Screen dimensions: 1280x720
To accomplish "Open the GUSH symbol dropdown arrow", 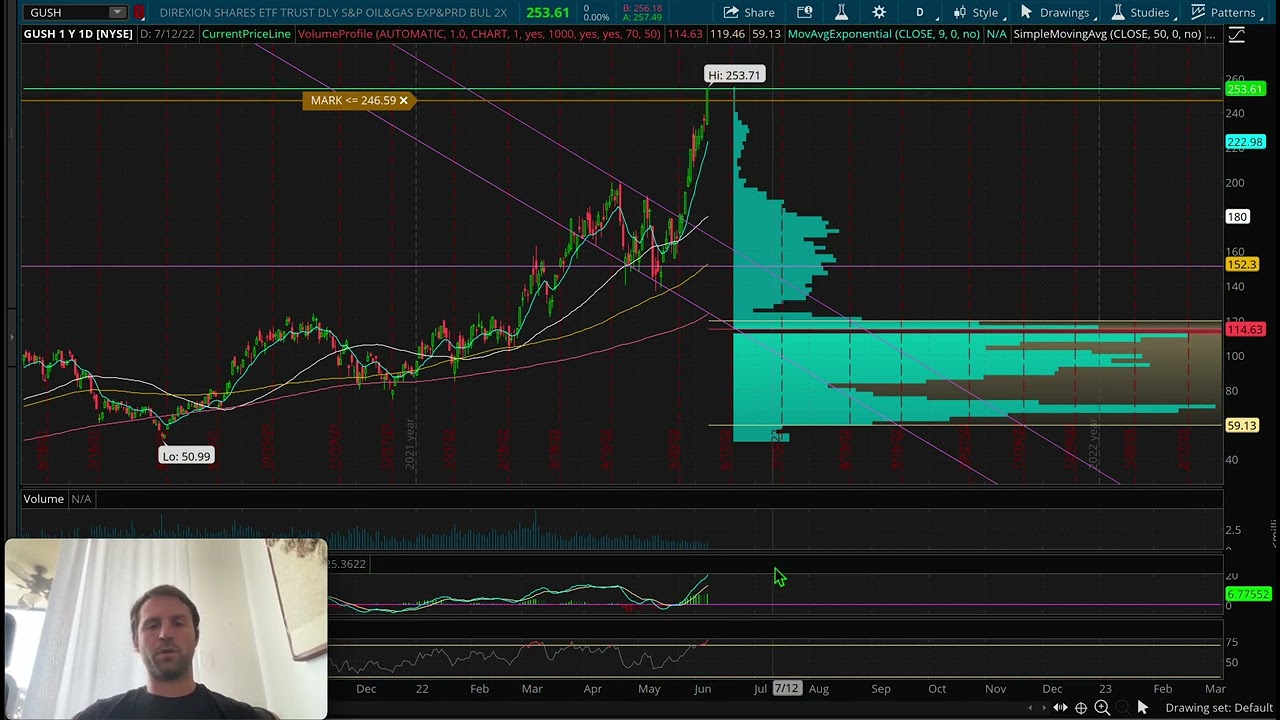I will pos(117,12).
